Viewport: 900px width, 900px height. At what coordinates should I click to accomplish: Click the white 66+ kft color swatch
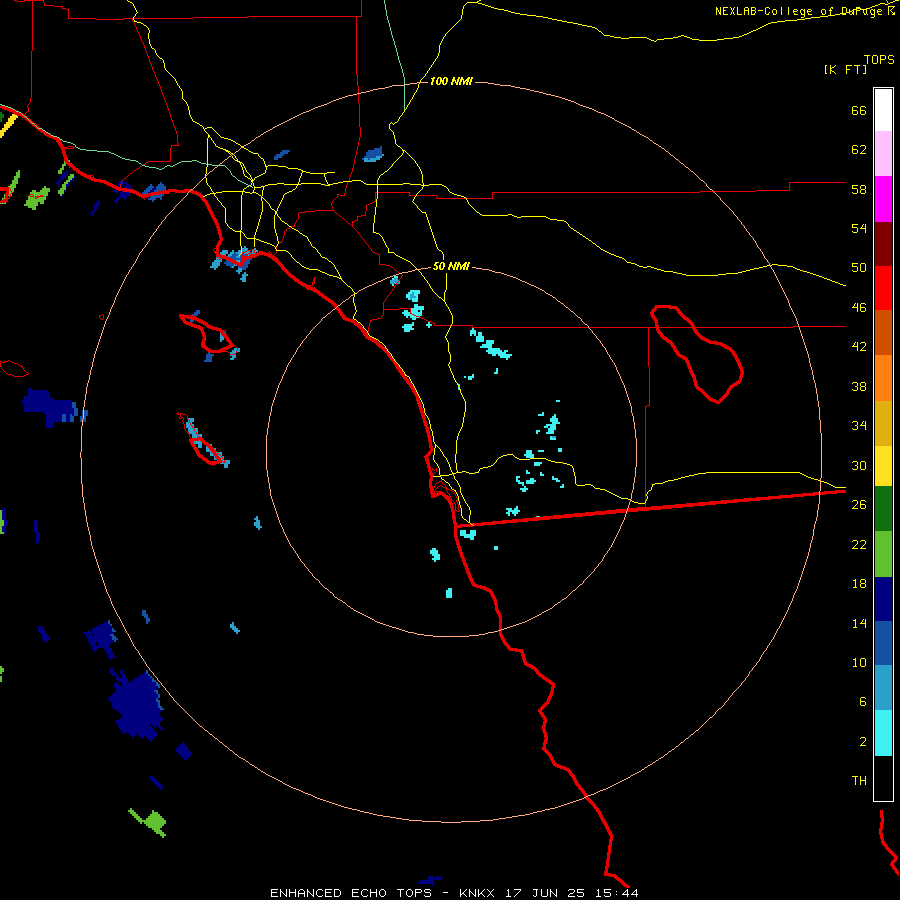(x=883, y=110)
